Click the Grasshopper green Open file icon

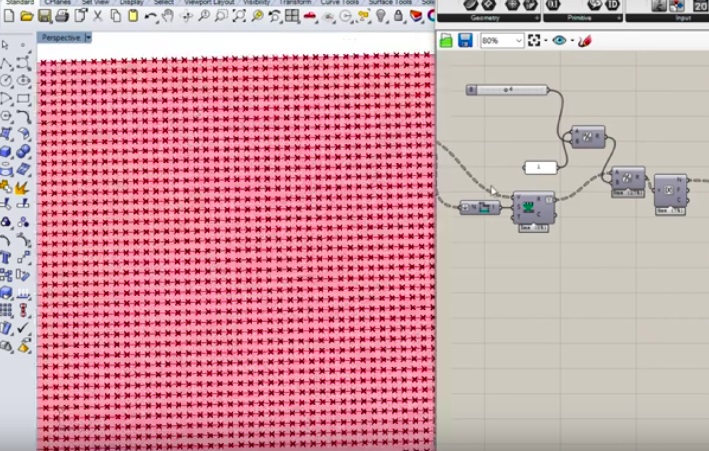tap(446, 41)
